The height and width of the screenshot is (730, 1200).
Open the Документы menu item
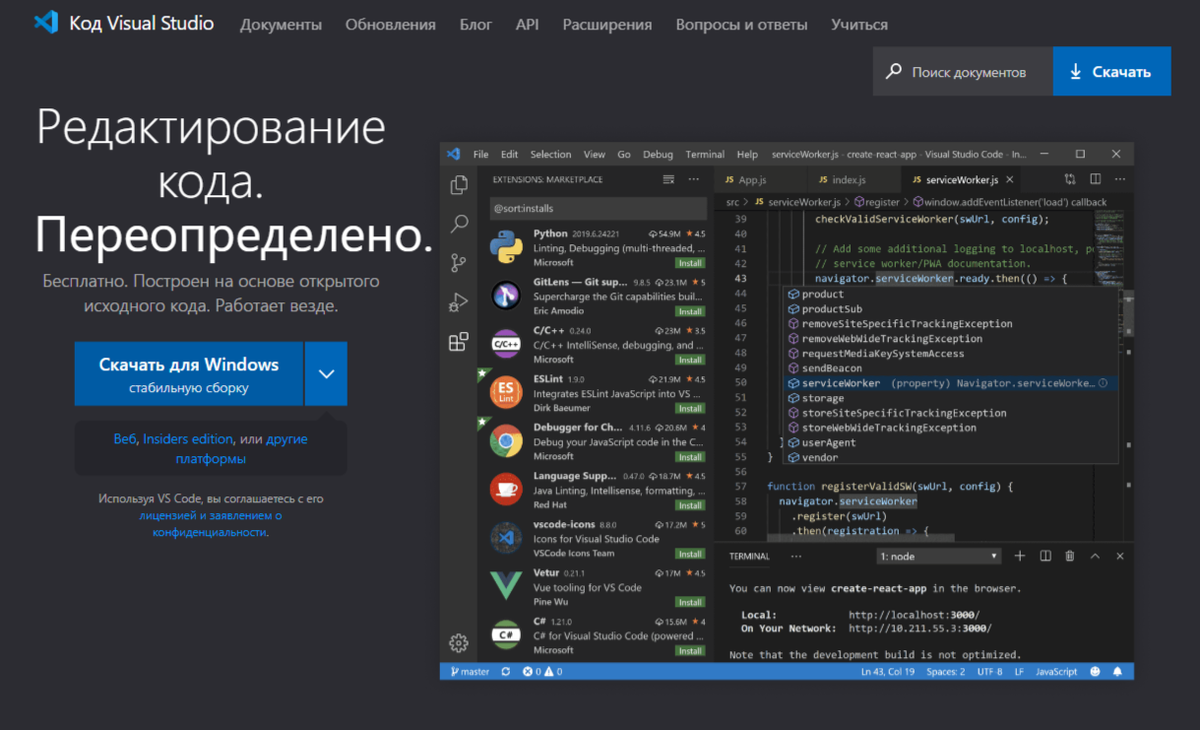point(281,25)
